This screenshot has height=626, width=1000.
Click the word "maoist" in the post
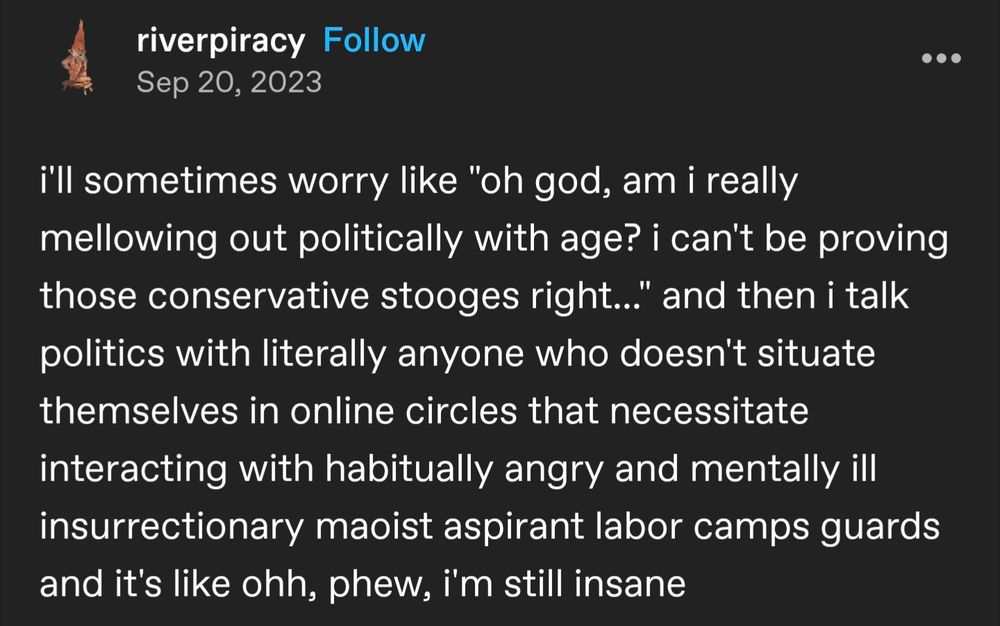(374, 527)
